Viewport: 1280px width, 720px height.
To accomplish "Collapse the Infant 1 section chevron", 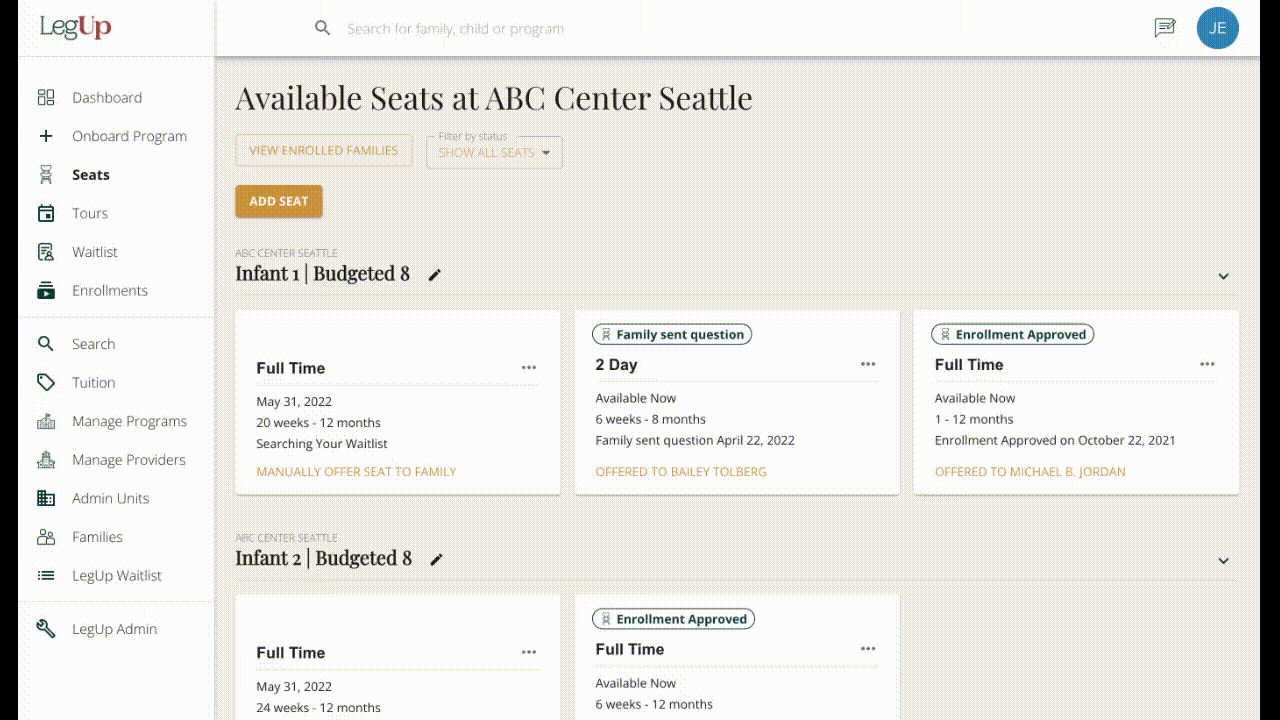I will [x=1223, y=276].
